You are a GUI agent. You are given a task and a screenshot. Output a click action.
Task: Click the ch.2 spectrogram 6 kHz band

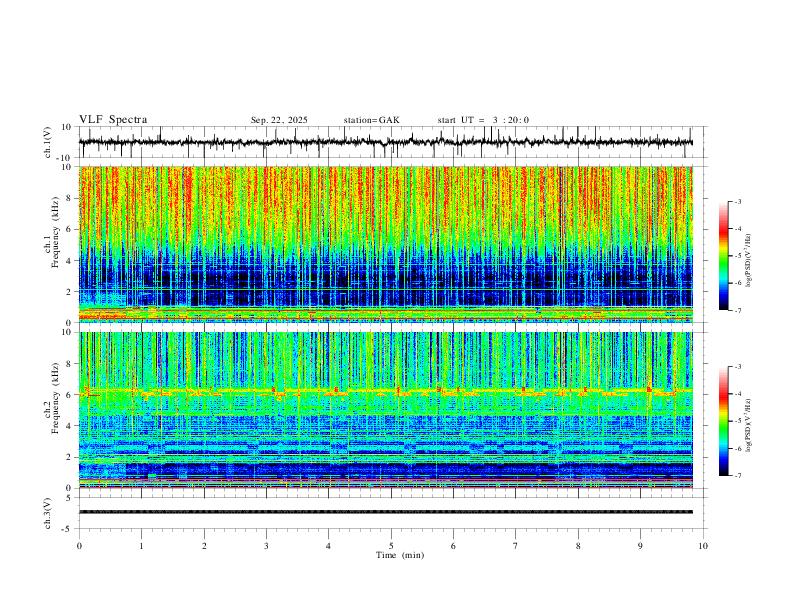tap(386, 391)
